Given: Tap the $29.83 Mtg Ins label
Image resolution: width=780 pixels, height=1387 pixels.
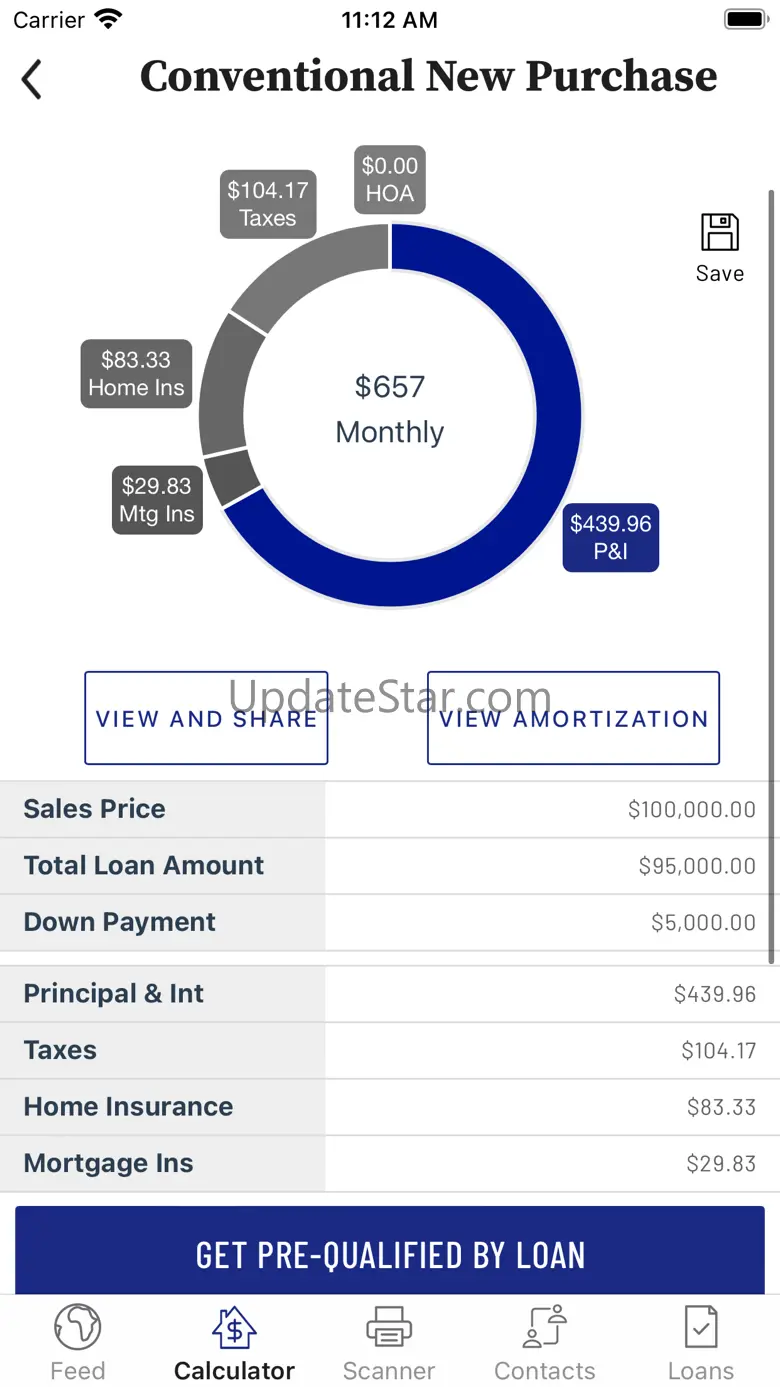Looking at the screenshot, I should [157, 500].
